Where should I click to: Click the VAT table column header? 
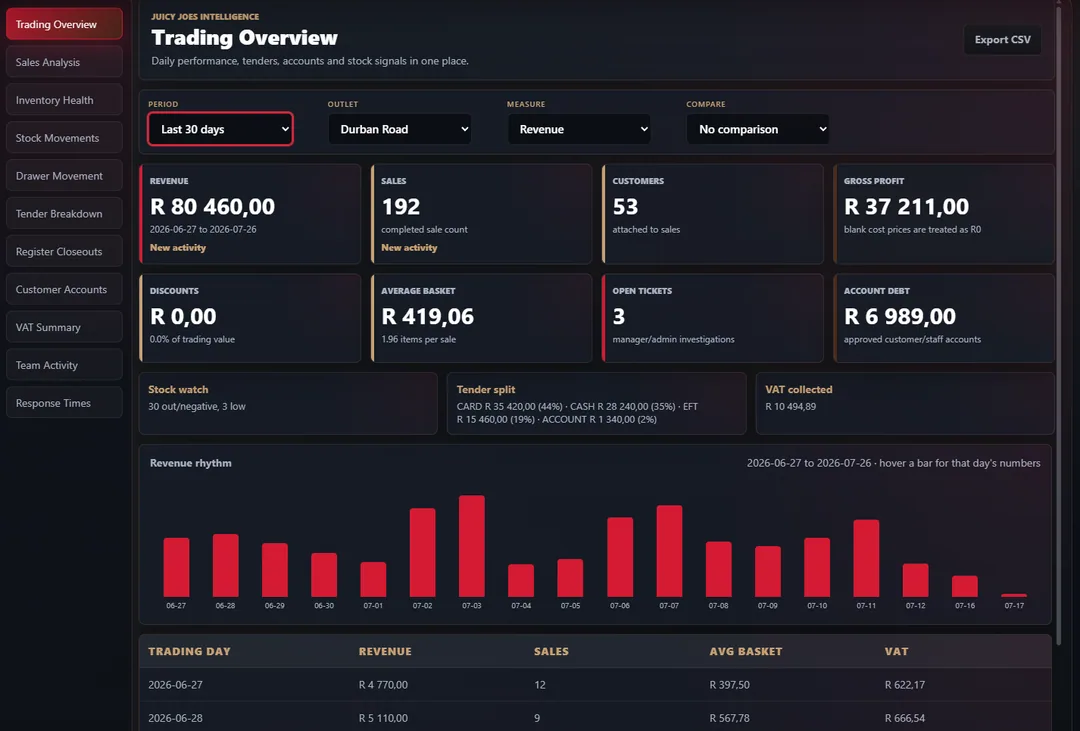click(x=896, y=651)
